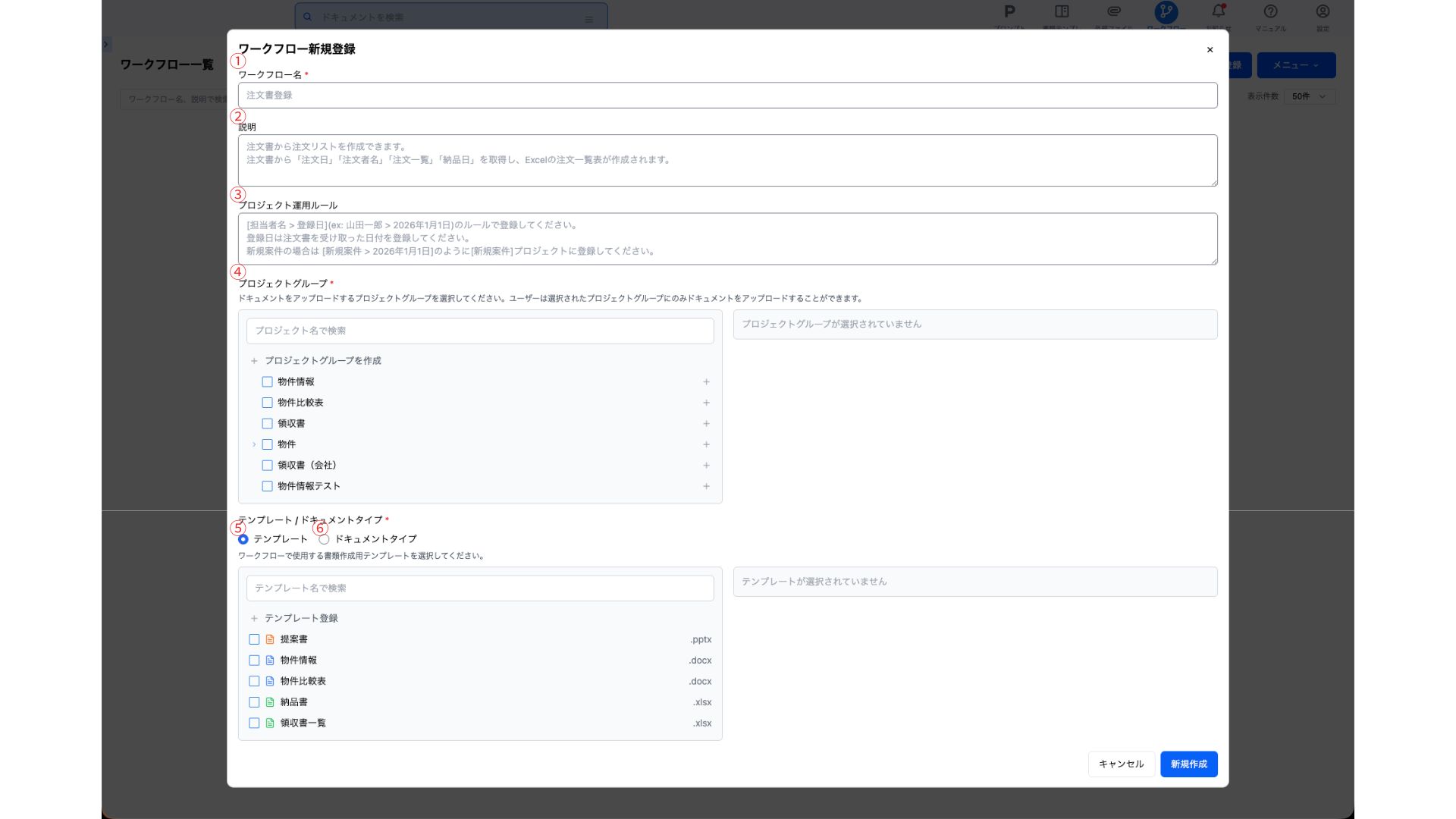Image resolution: width=1456 pixels, height=819 pixels.
Task: Click the plus icon beside 領収書（会社）
Action: [706, 466]
